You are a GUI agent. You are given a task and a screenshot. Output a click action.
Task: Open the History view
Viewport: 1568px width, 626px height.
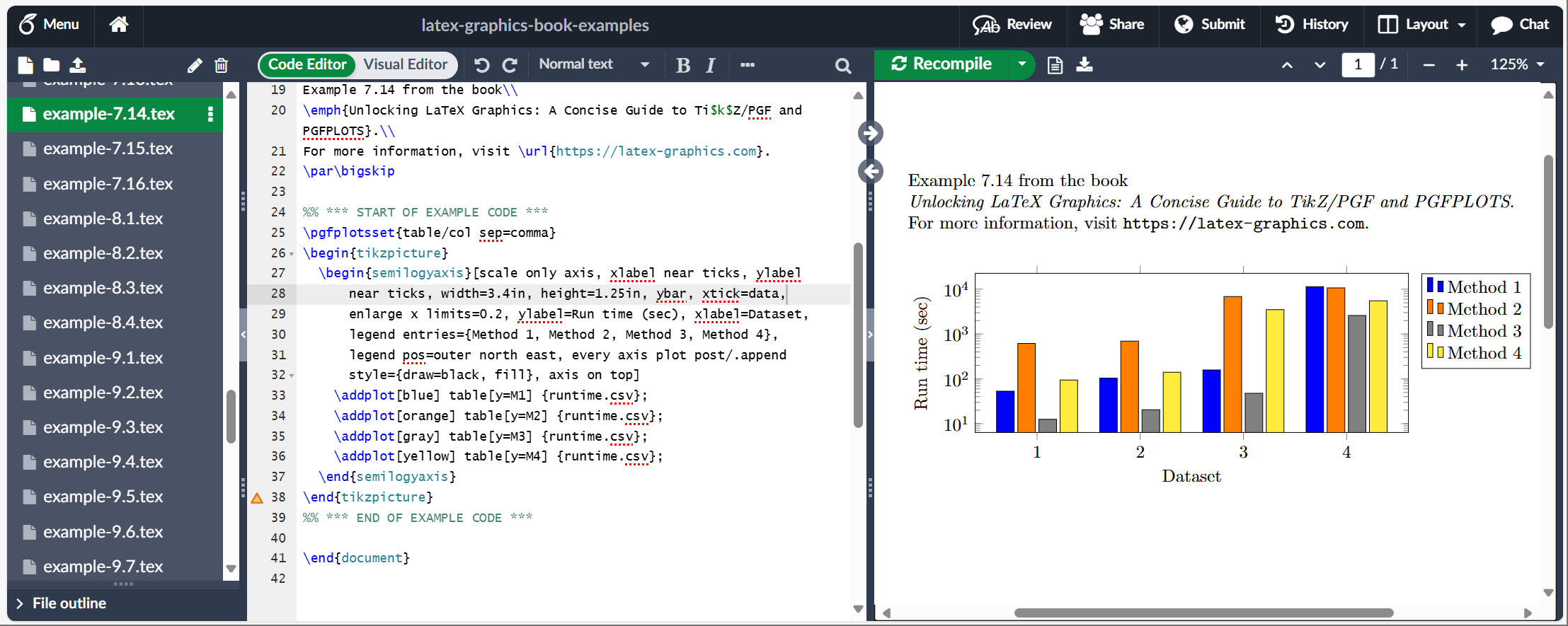pos(1312,25)
